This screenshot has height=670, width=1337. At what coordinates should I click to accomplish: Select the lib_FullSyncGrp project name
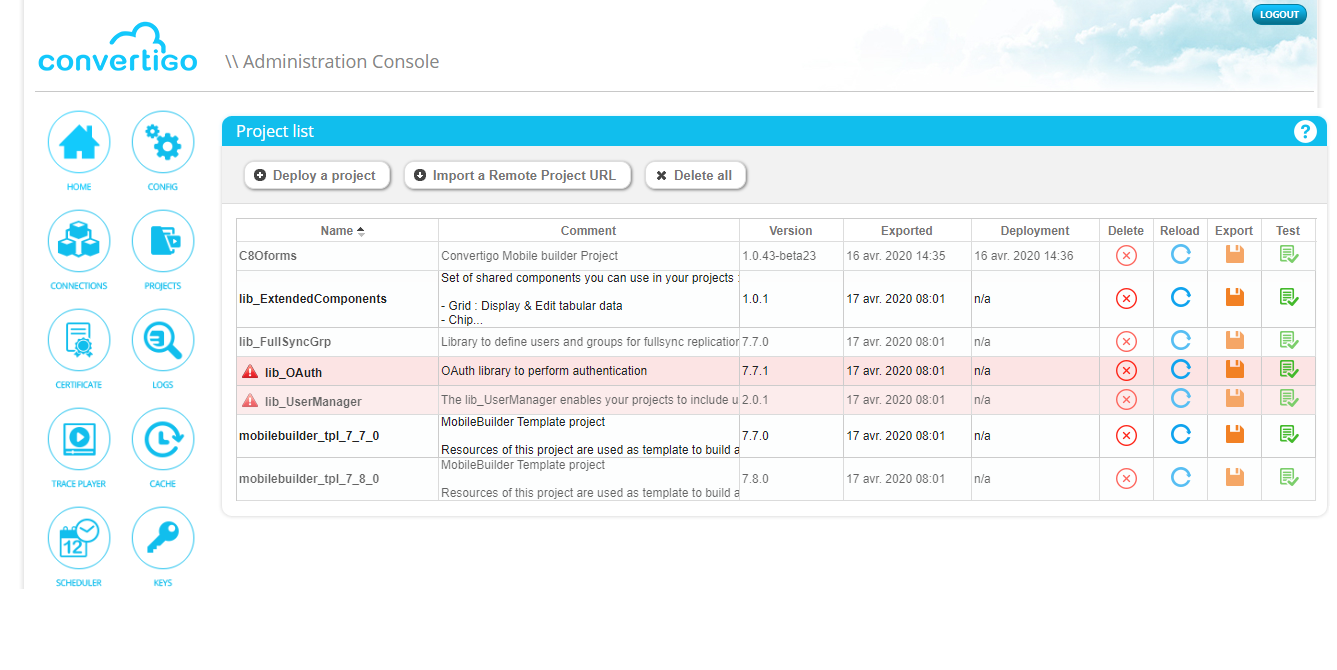pos(285,342)
